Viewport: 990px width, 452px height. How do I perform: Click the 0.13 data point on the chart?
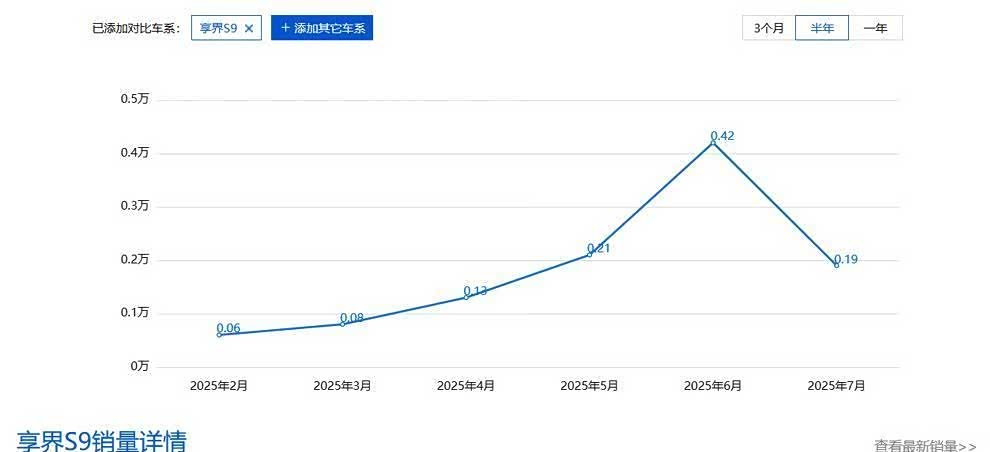pyautogui.click(x=466, y=297)
